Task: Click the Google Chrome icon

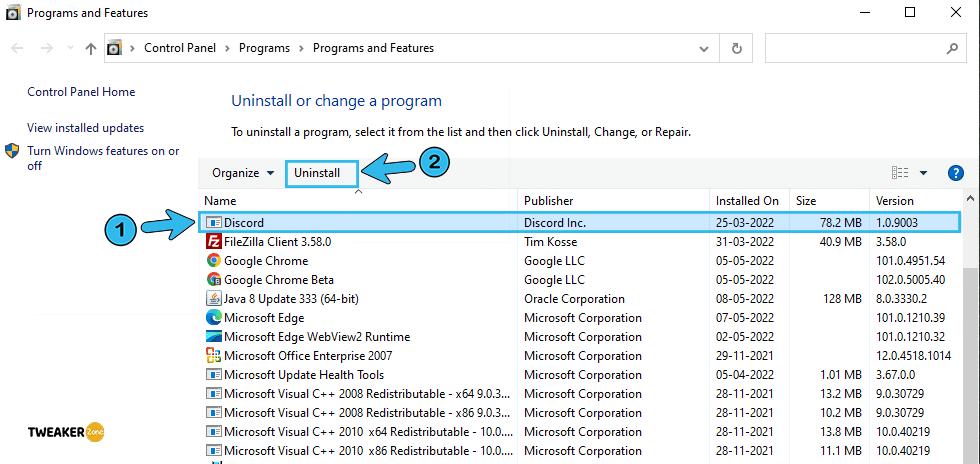Action: [x=214, y=261]
